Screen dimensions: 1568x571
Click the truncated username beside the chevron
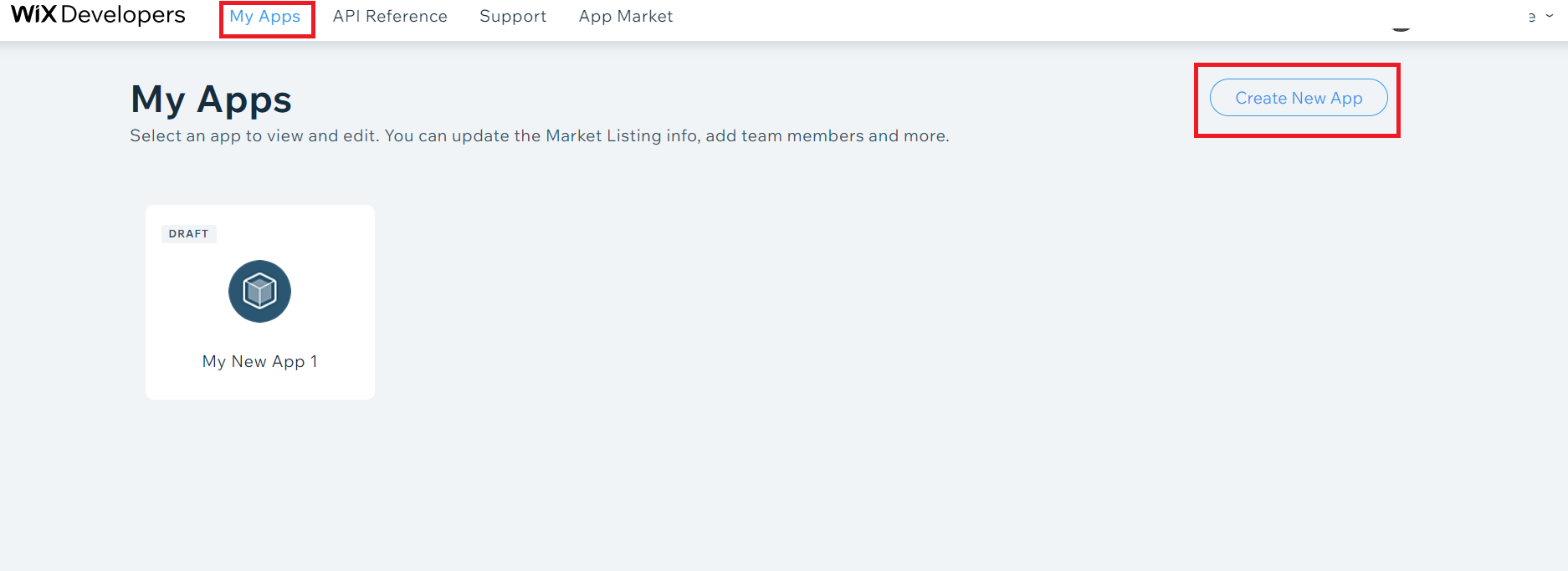pyautogui.click(x=1532, y=17)
